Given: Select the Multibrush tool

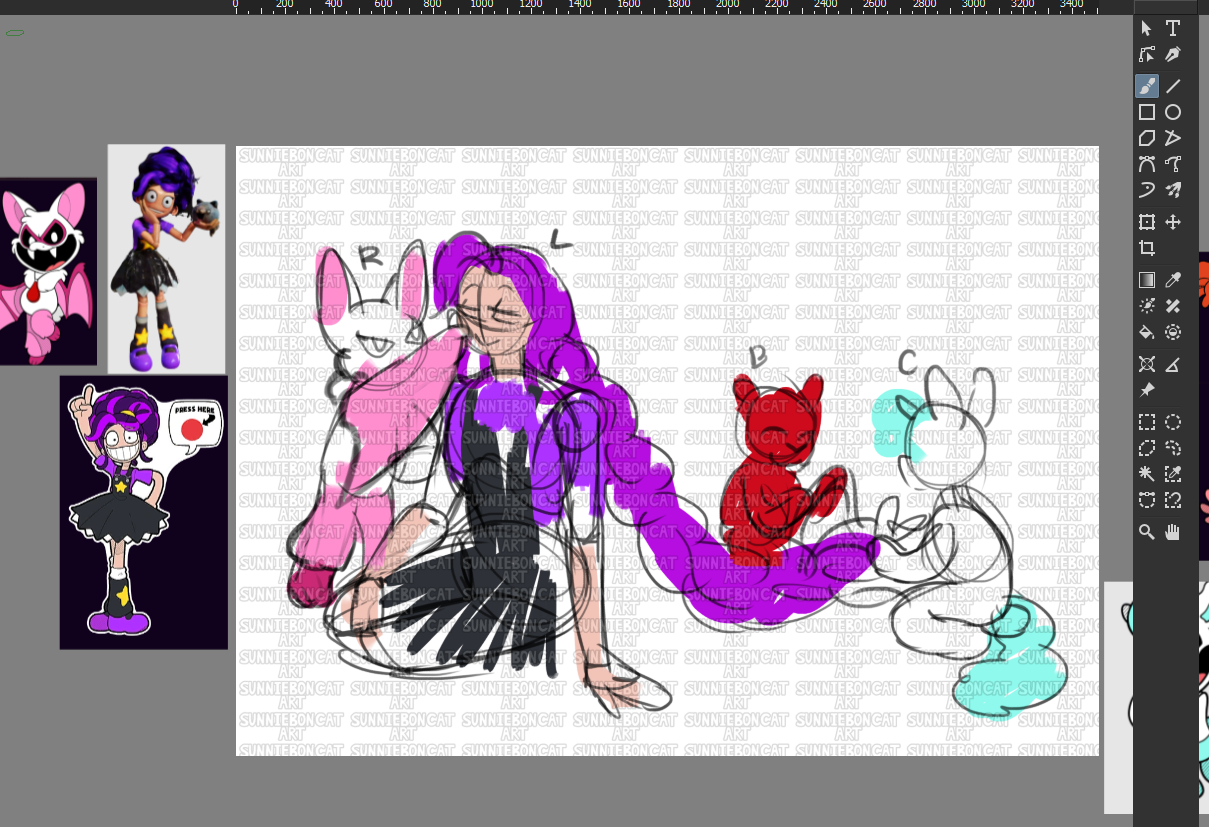Looking at the screenshot, I should pyautogui.click(x=1173, y=190).
